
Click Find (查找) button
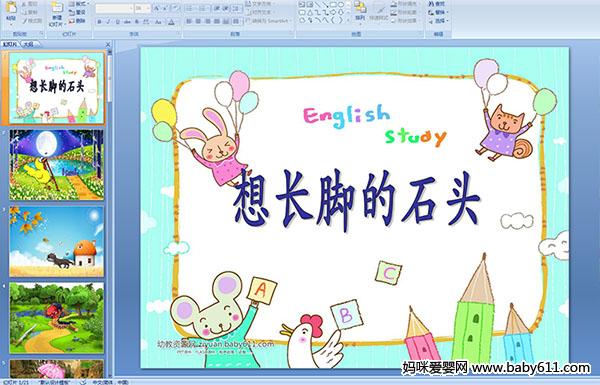[x=437, y=4]
